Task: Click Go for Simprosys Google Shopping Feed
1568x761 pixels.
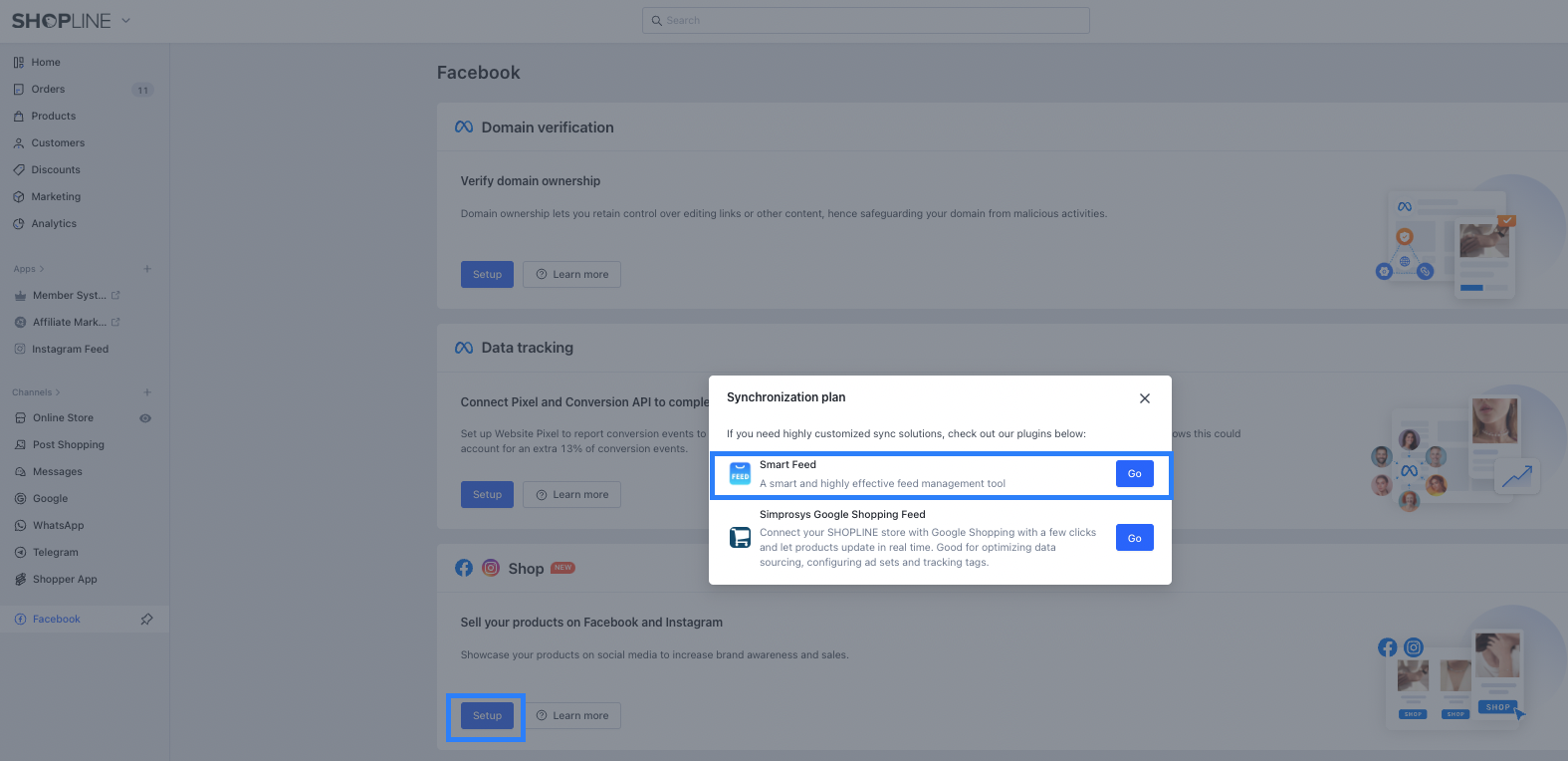Action: point(1134,538)
